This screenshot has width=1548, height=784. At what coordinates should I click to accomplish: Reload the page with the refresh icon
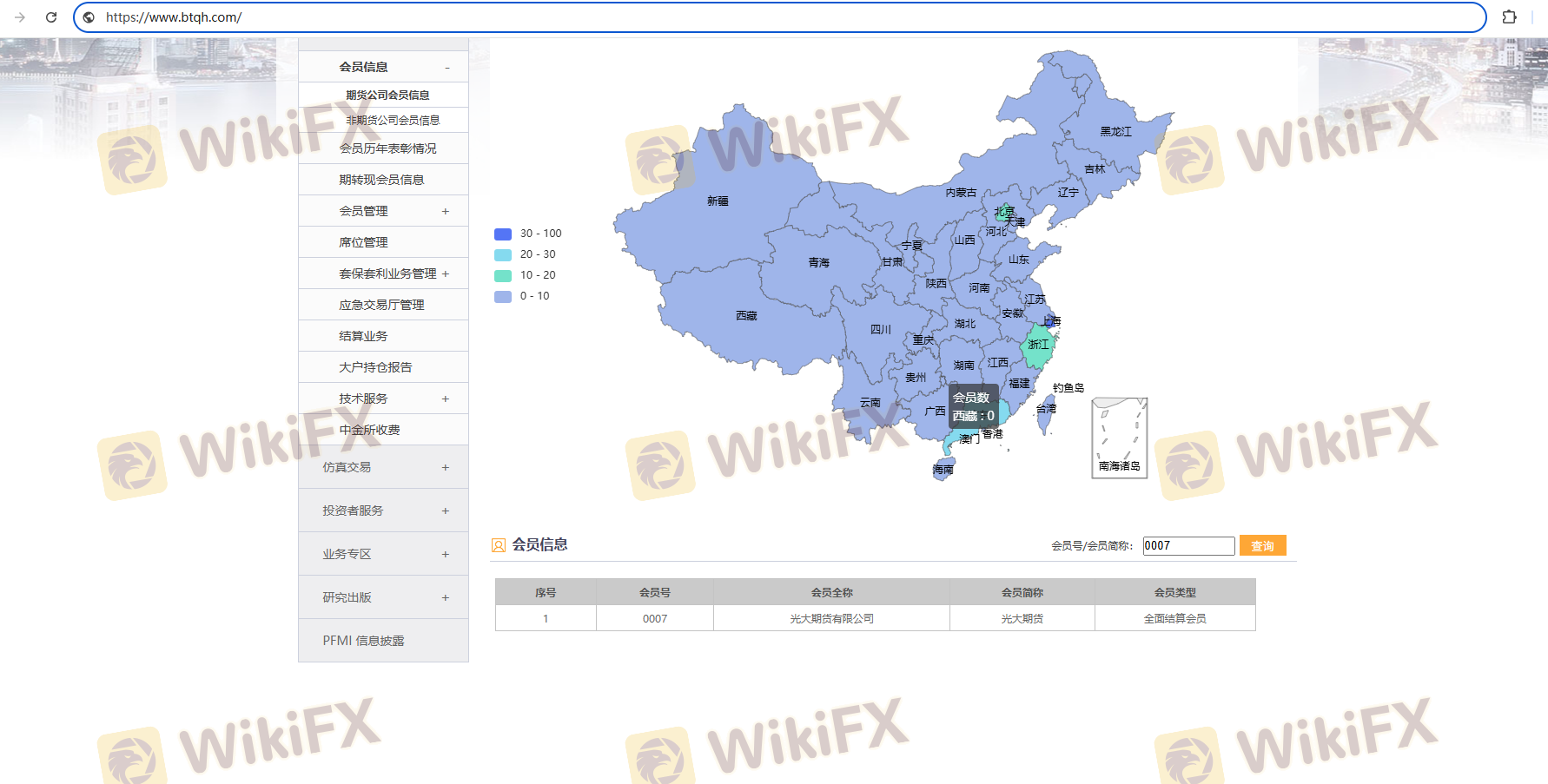click(51, 17)
